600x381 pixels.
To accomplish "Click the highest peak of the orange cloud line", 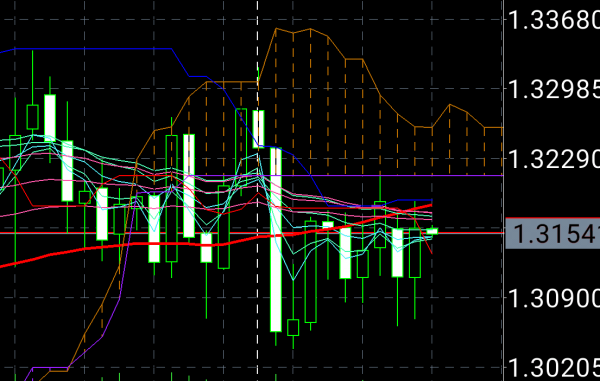I will tap(276, 28).
